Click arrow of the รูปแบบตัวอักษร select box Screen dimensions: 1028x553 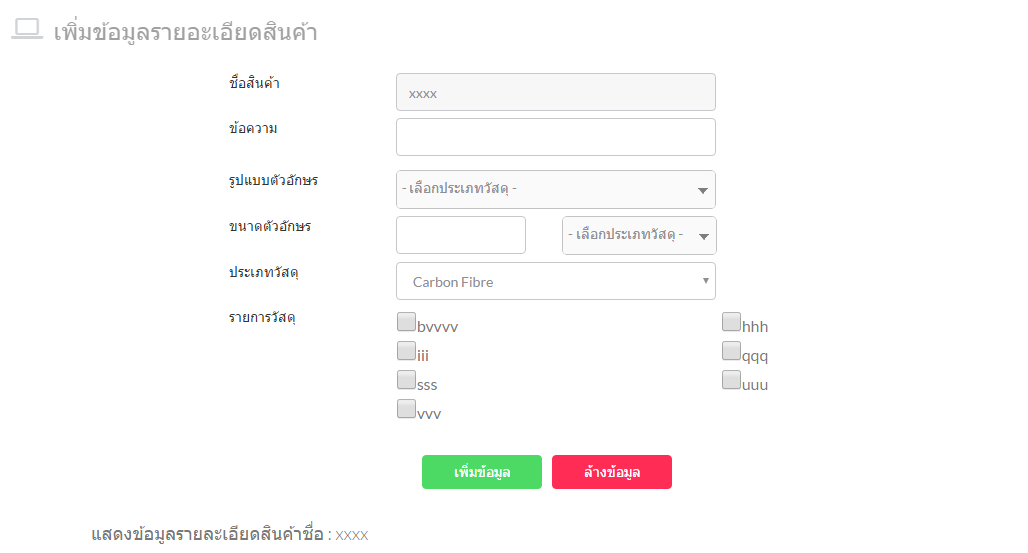[703, 191]
